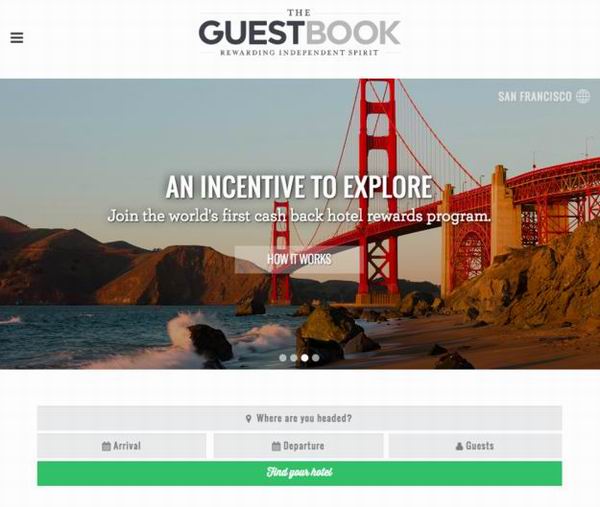Viewport: 600px width, 507px height.
Task: Click the Guests person icon
Action: (460, 446)
